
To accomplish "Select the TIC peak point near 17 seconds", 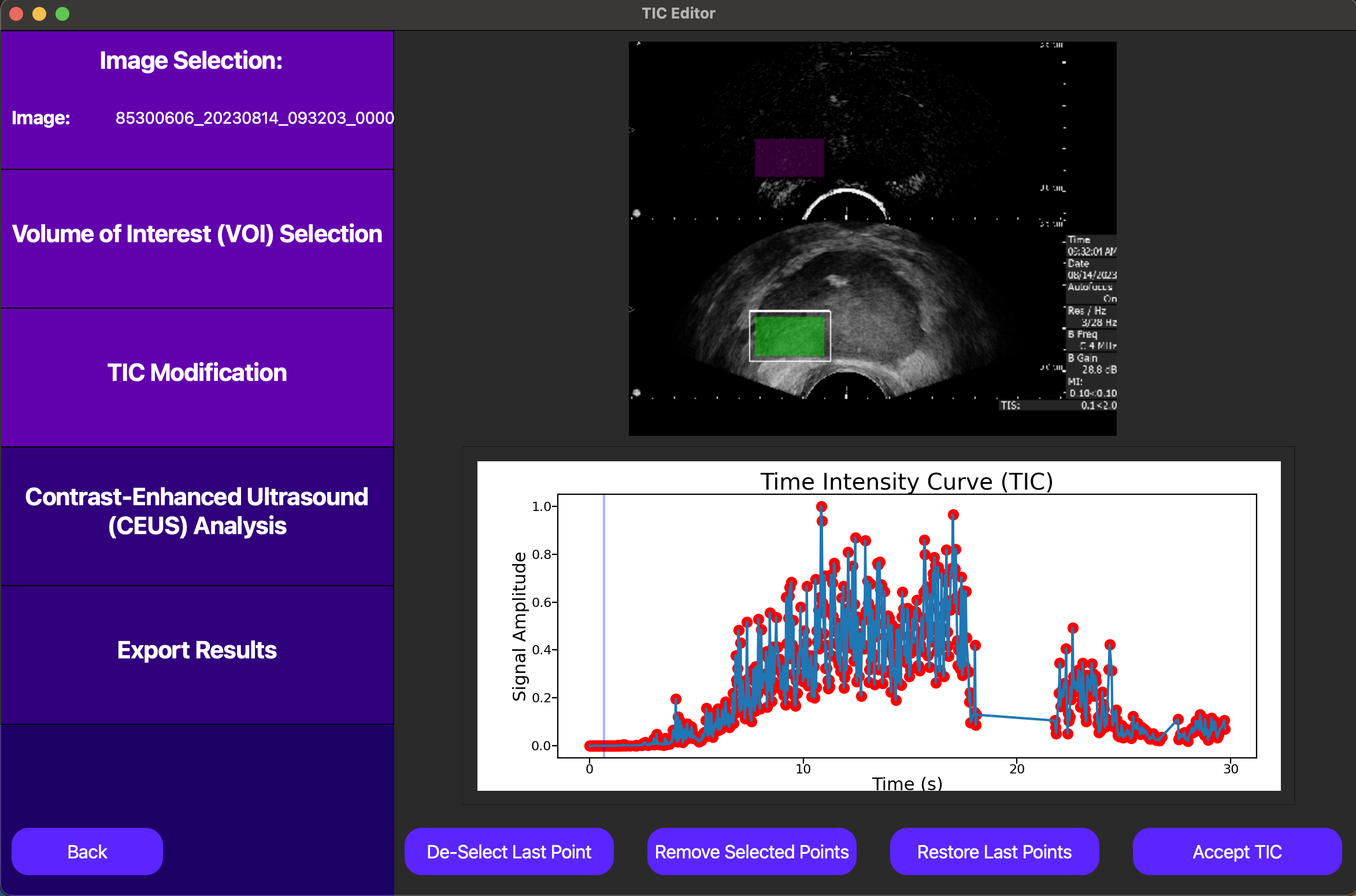I will 953,514.
